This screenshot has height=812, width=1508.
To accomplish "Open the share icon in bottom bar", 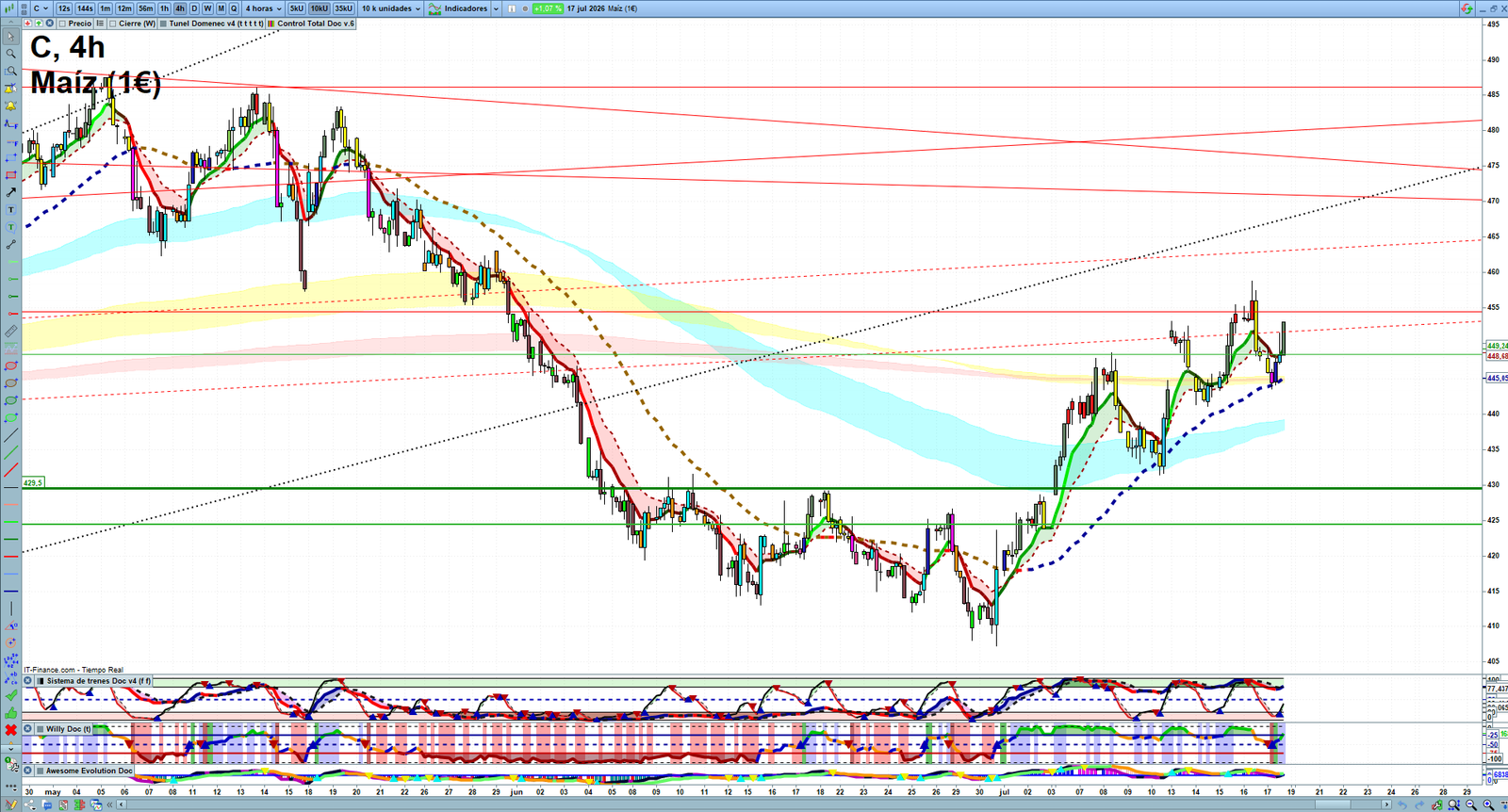I will (29, 804).
